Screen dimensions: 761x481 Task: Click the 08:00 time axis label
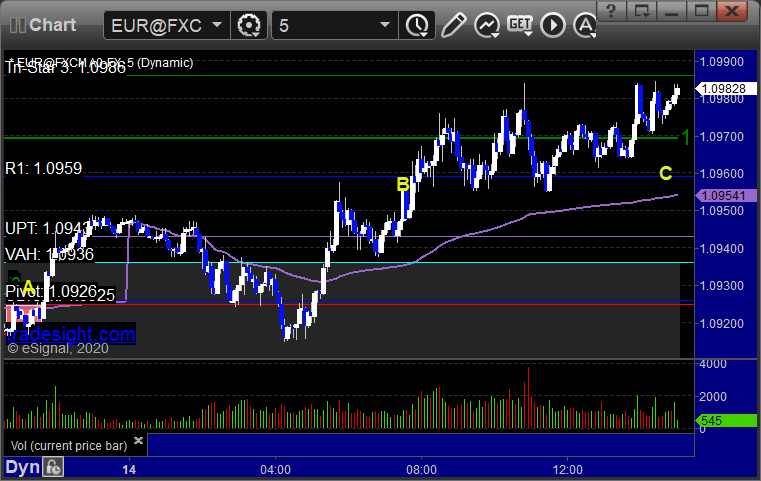pyautogui.click(x=421, y=470)
